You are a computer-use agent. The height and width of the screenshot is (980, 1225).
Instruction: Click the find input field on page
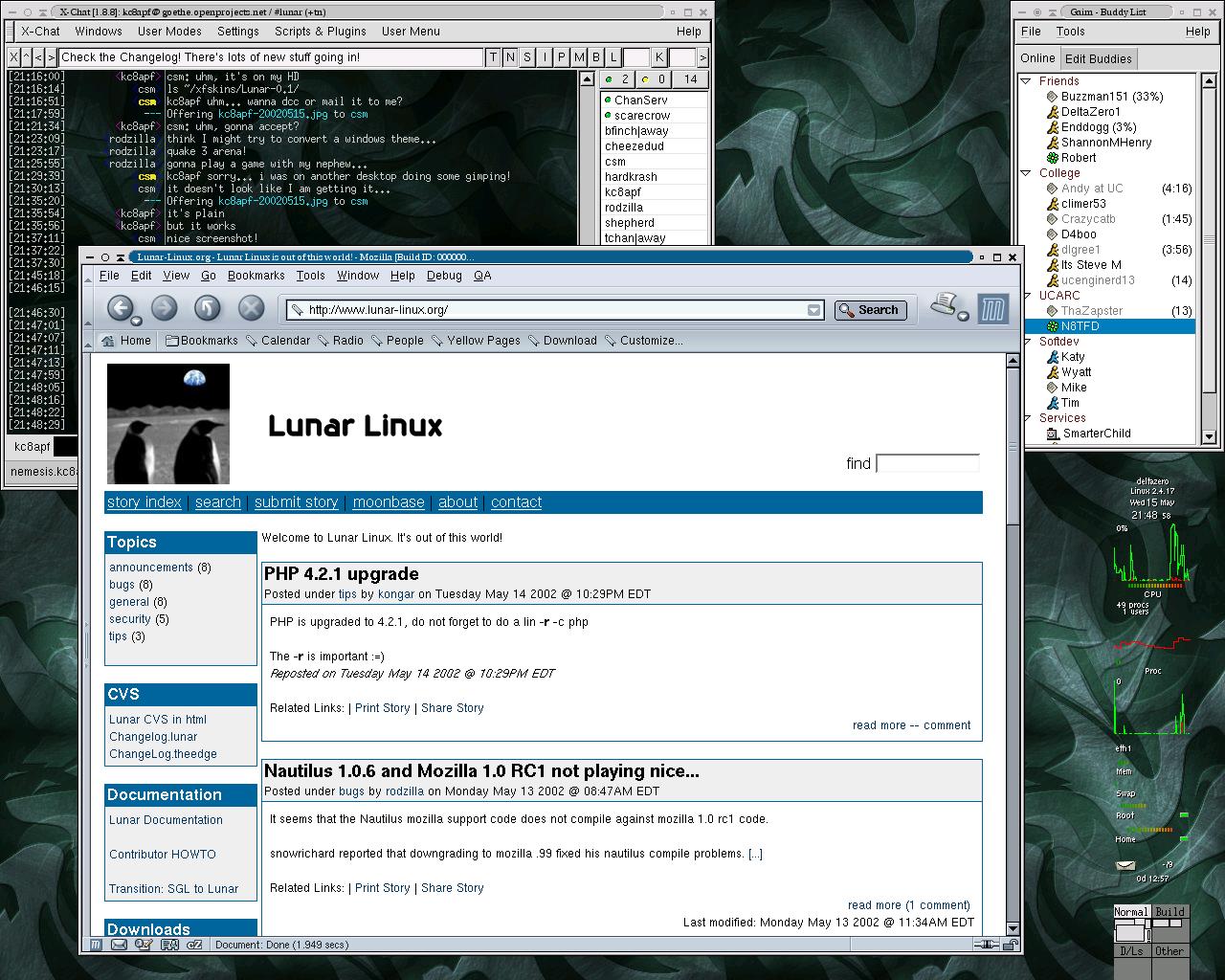pos(927,464)
